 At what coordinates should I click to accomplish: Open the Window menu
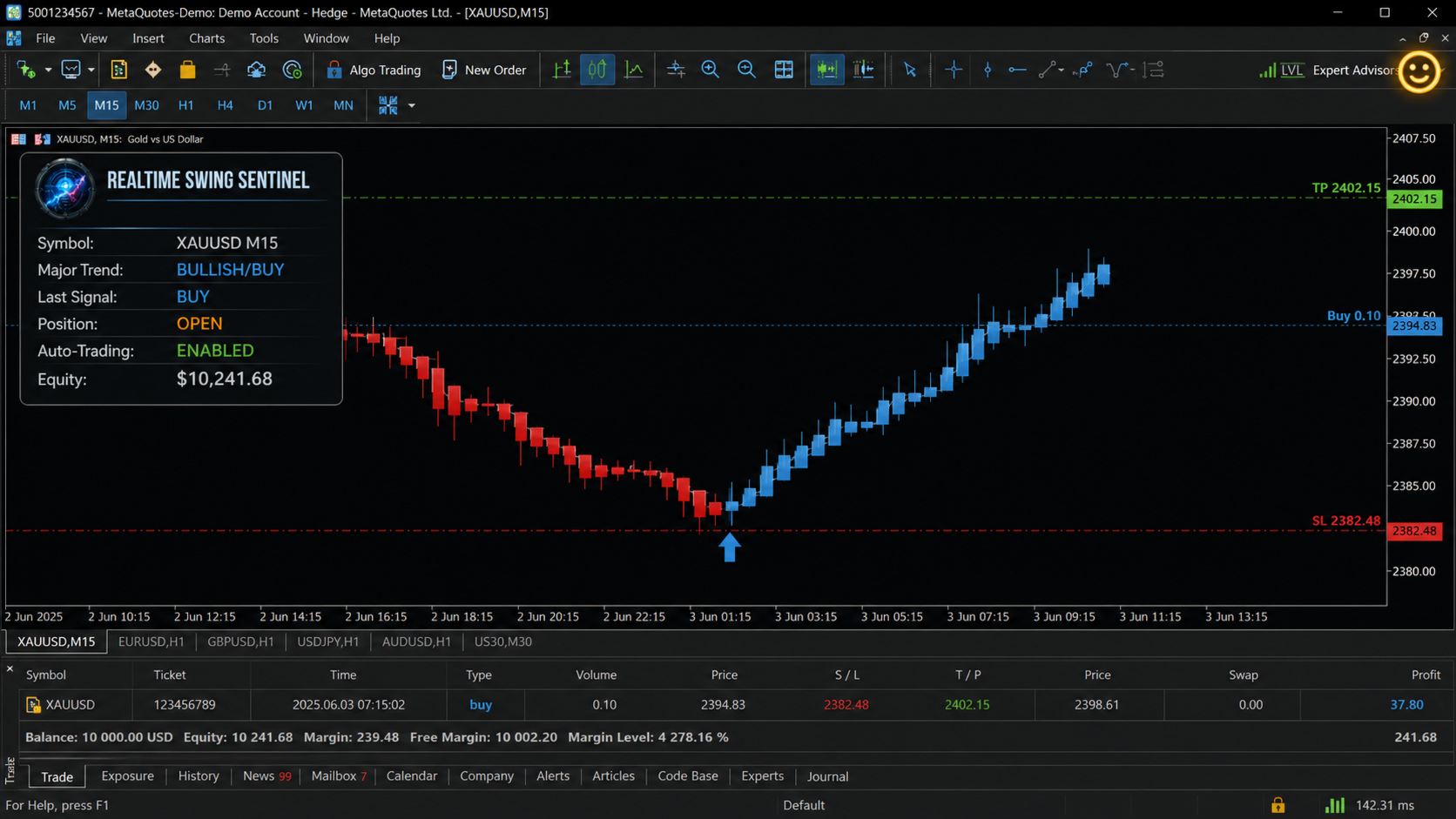click(326, 38)
